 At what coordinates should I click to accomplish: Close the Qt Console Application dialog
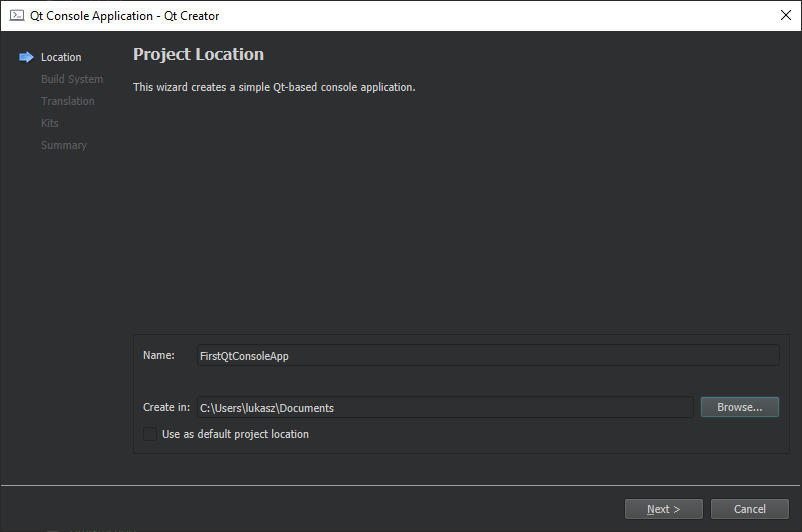[786, 15]
